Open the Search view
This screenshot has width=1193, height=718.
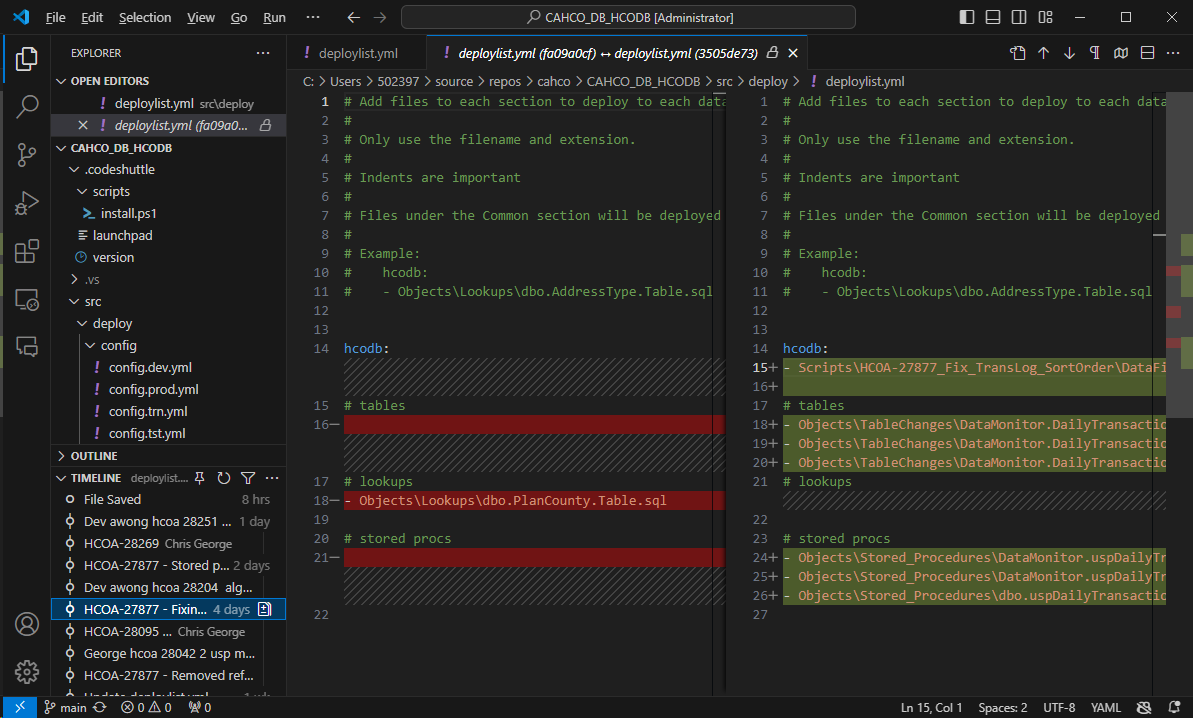pos(27,105)
